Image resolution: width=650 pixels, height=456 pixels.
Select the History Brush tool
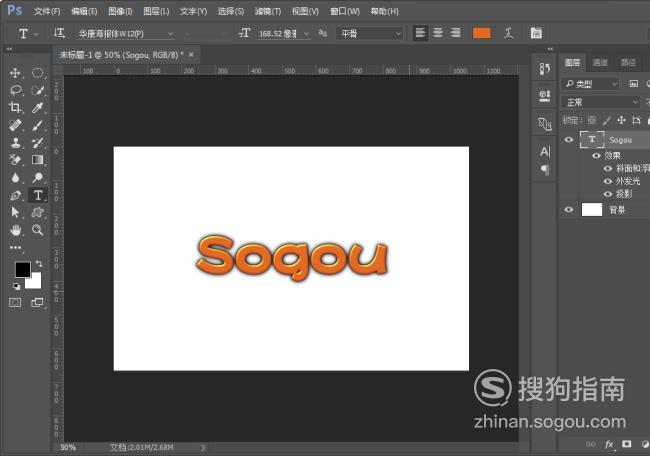tap(38, 143)
